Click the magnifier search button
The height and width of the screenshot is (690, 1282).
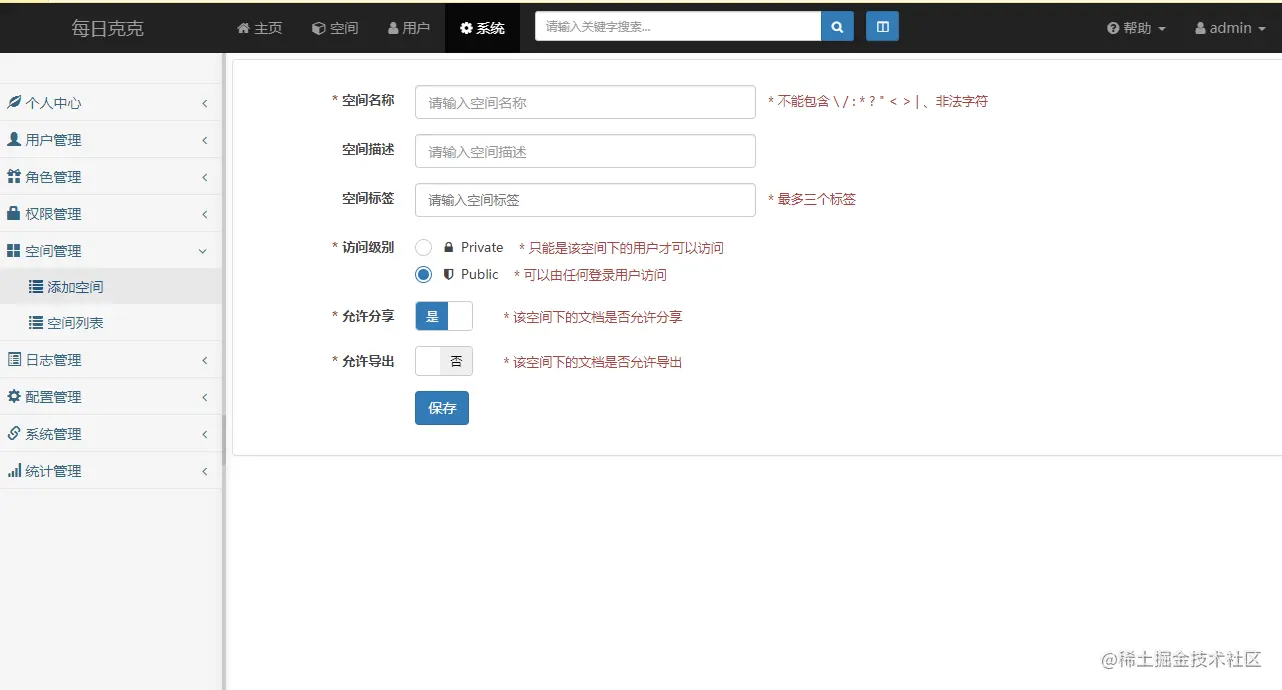[837, 27]
